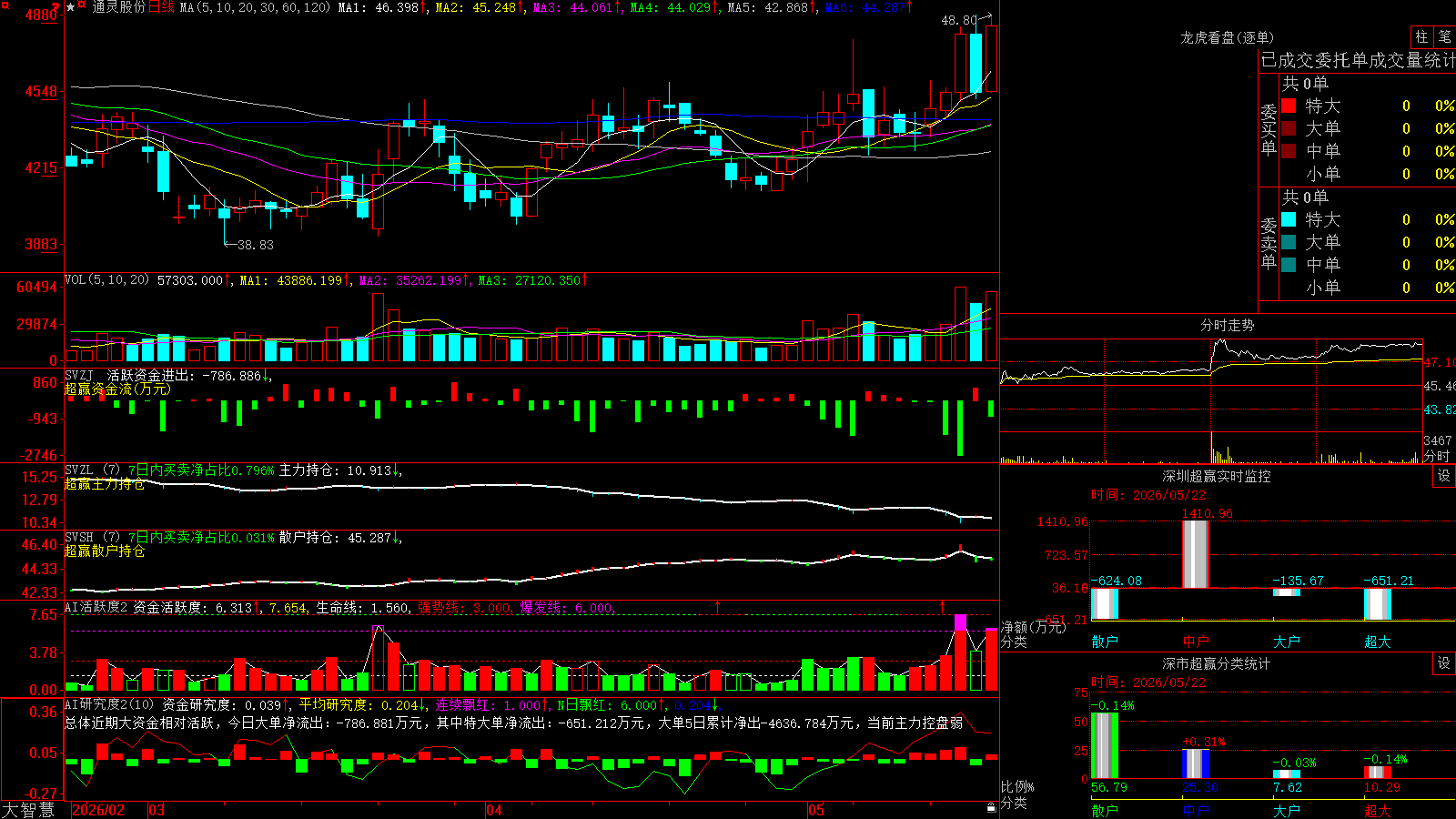Click the 56.79 散户 ratio value
Viewport: 1456px width, 819px height.
[1109, 787]
